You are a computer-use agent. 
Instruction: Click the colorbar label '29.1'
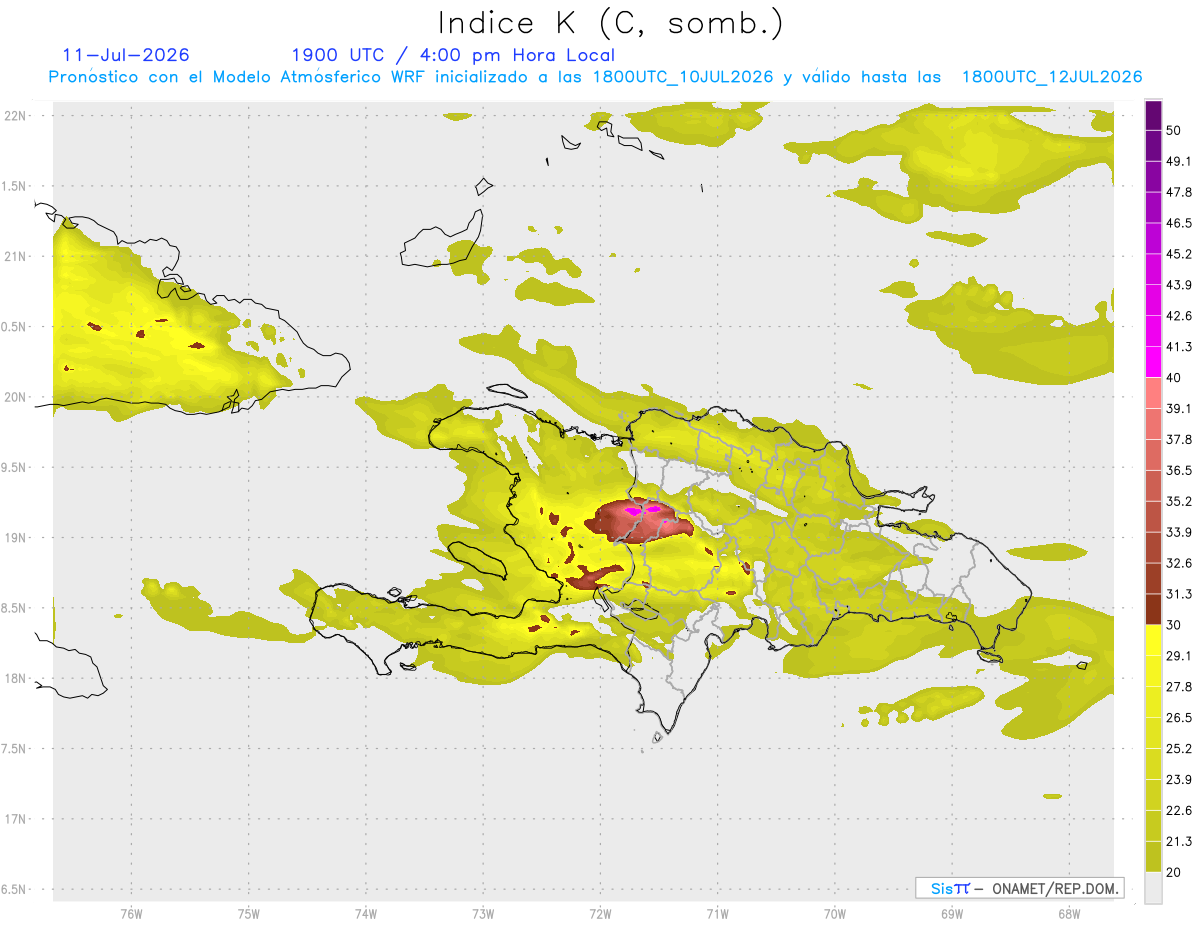tap(1179, 656)
